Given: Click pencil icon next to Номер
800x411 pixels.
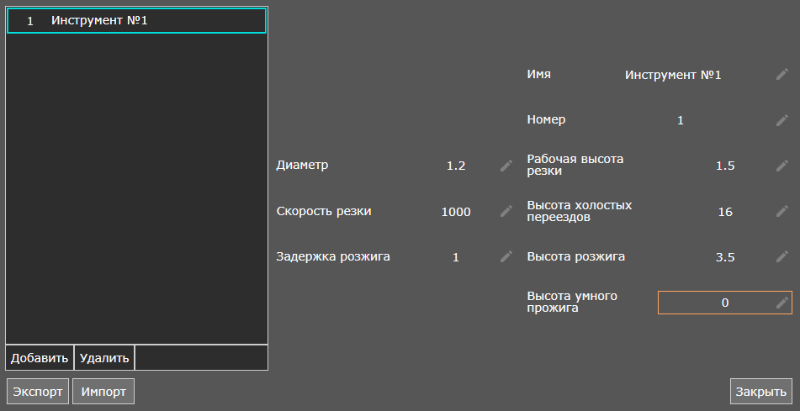Looking at the screenshot, I should tap(782, 120).
